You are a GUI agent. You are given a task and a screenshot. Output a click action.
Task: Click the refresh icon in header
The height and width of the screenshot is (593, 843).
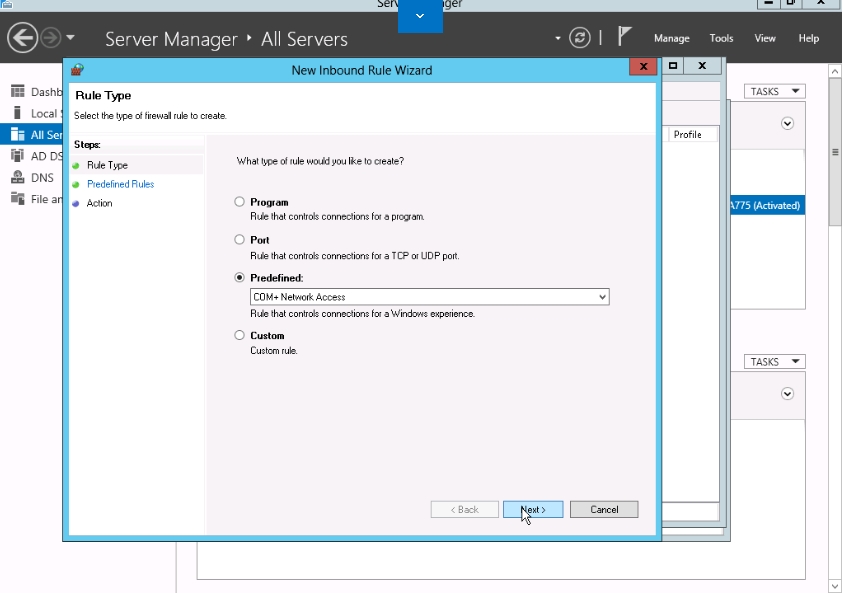coord(580,38)
